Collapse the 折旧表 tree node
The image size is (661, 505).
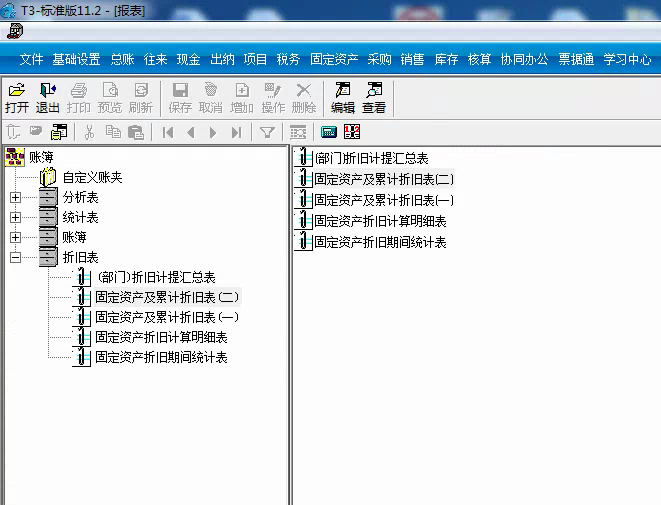pyautogui.click(x=15, y=257)
